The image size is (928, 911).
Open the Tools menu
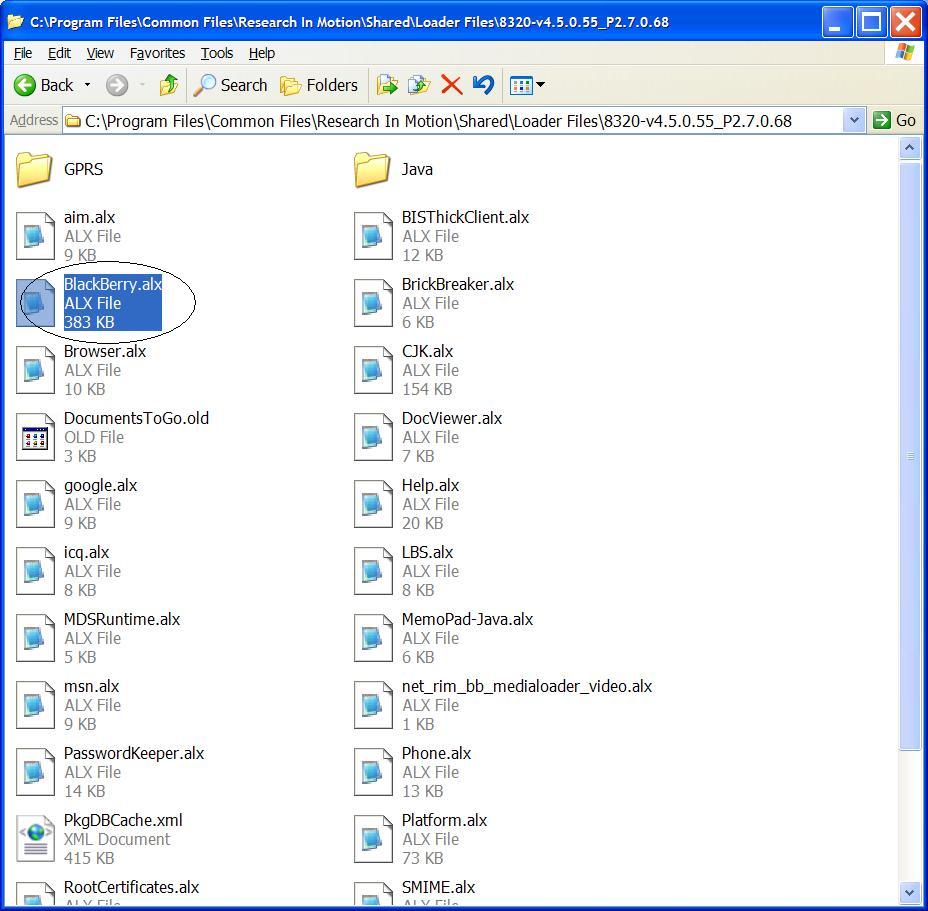(x=217, y=53)
